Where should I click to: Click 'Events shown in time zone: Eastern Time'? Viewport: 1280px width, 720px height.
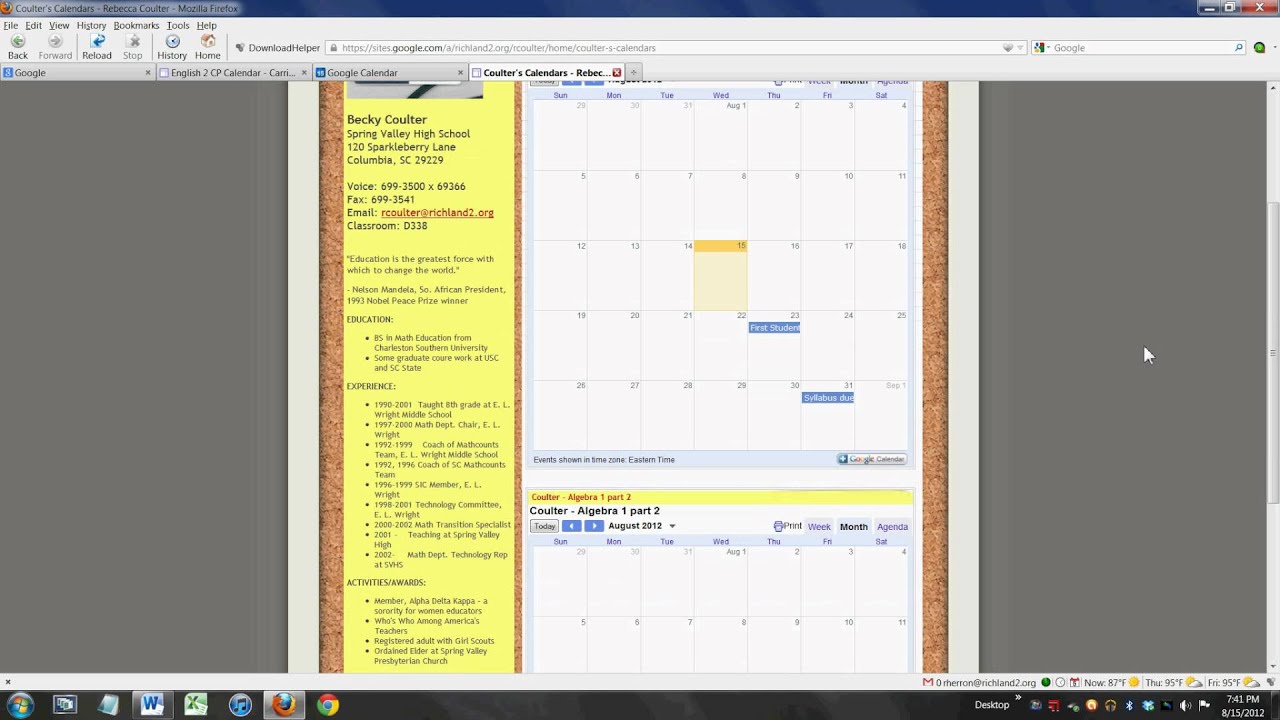tap(604, 460)
